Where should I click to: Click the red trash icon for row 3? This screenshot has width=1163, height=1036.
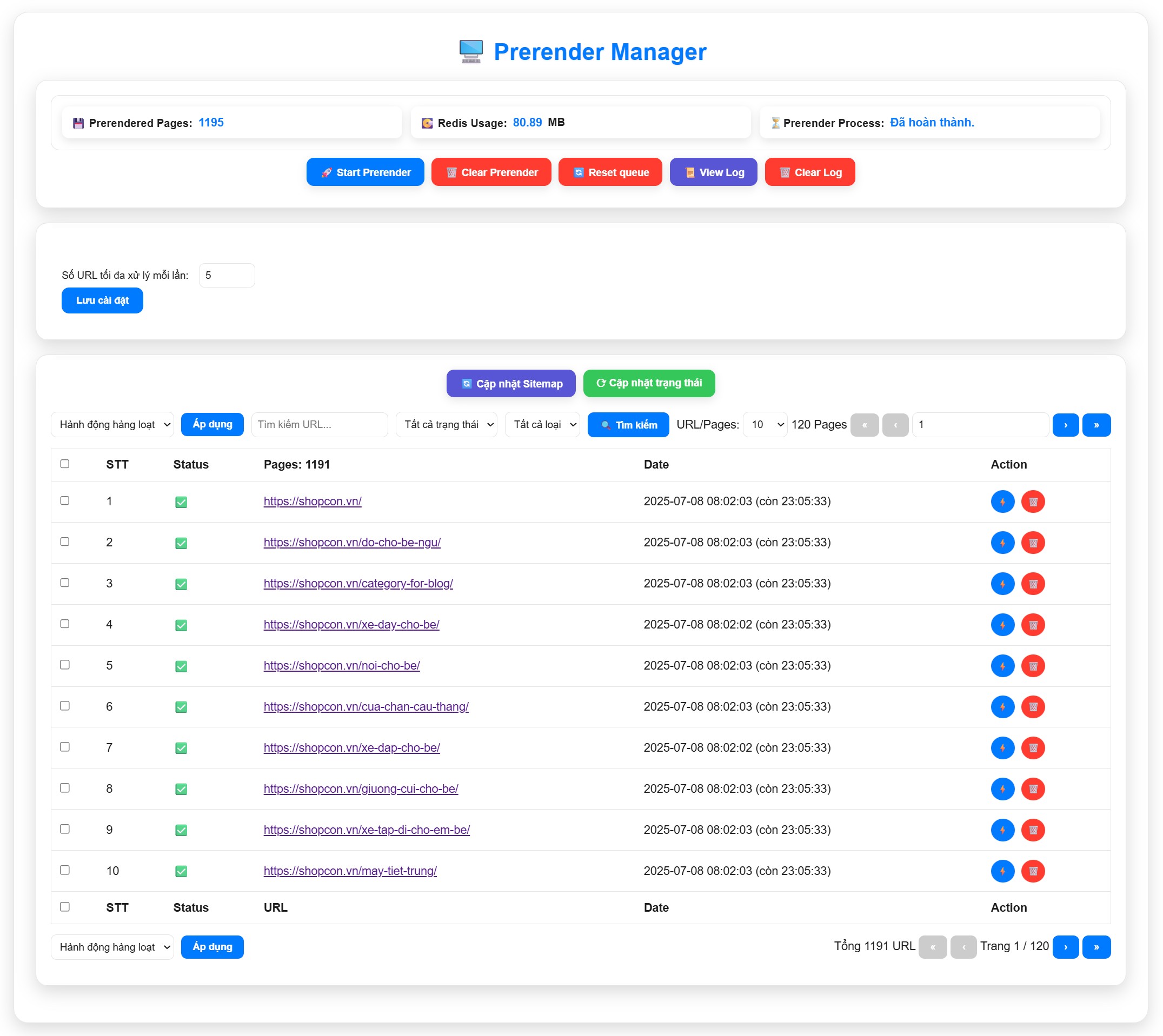coord(1033,584)
